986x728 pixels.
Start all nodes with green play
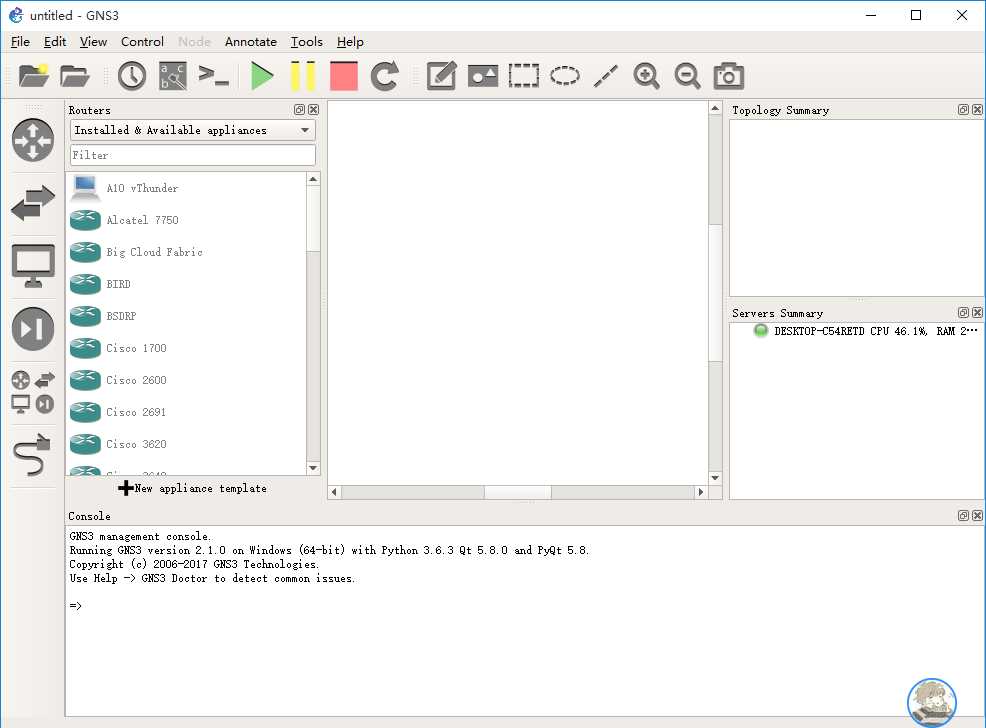pos(262,76)
